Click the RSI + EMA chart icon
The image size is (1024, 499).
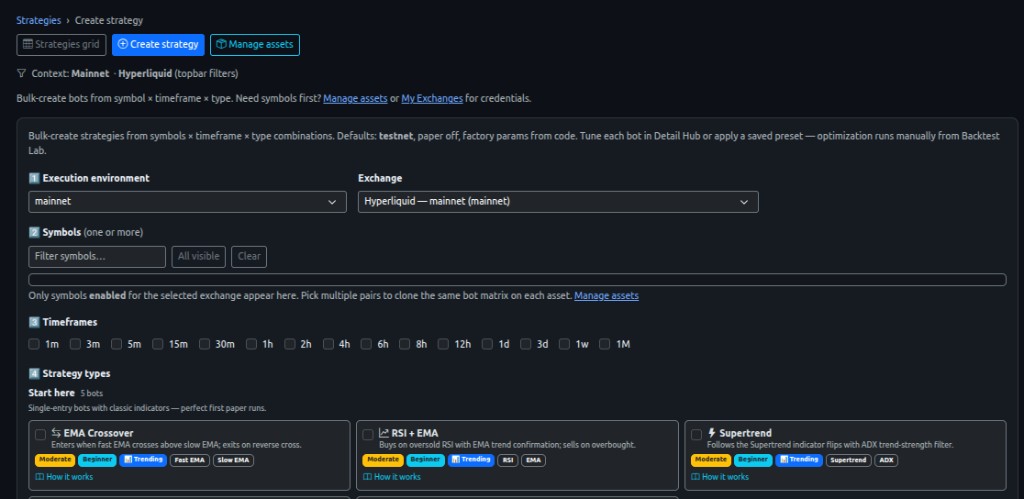384,433
